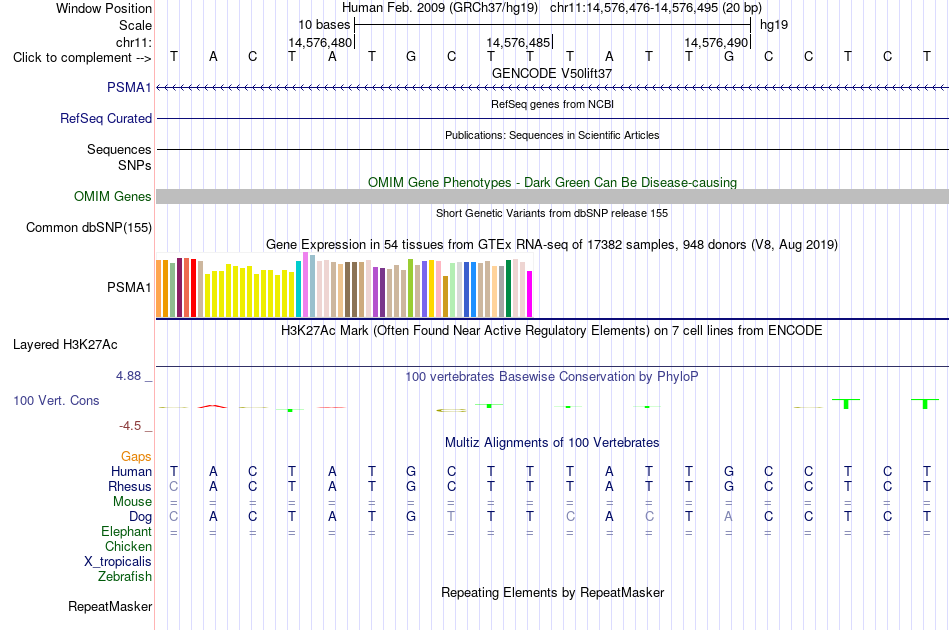The height and width of the screenshot is (630, 950).
Task: Click the Rhesus species alignment label
Action: click(130, 486)
